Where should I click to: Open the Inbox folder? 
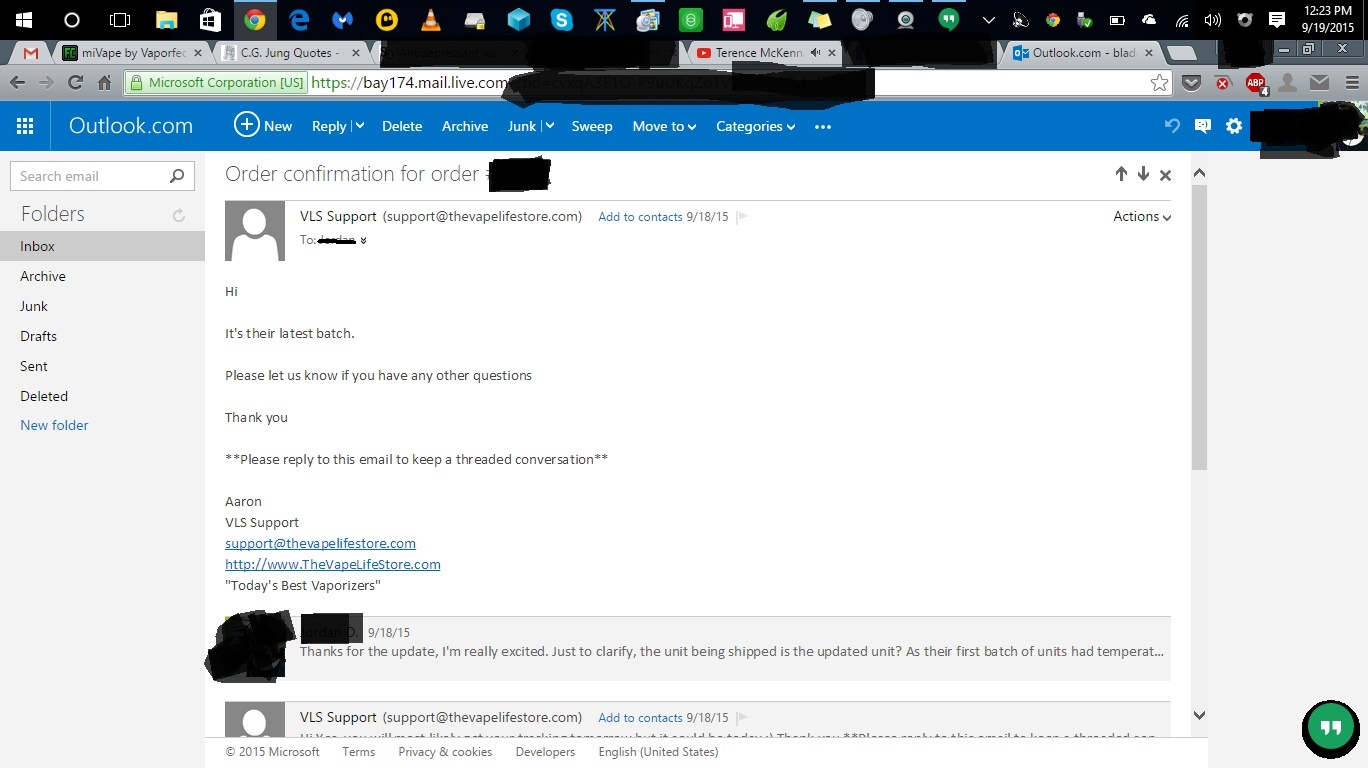point(102,246)
